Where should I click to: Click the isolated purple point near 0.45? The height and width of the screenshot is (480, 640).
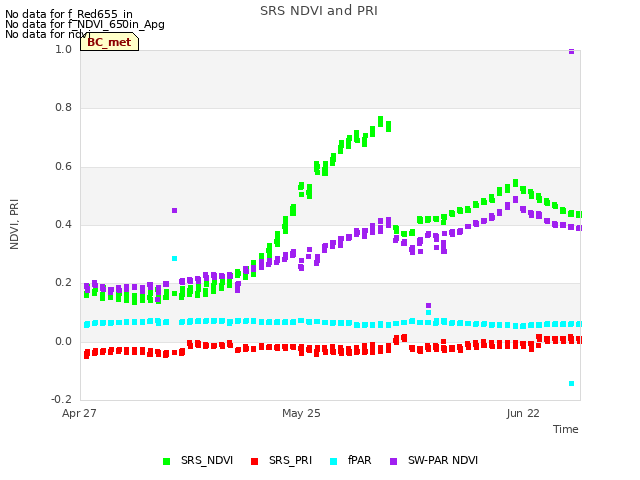pyautogui.click(x=174, y=210)
